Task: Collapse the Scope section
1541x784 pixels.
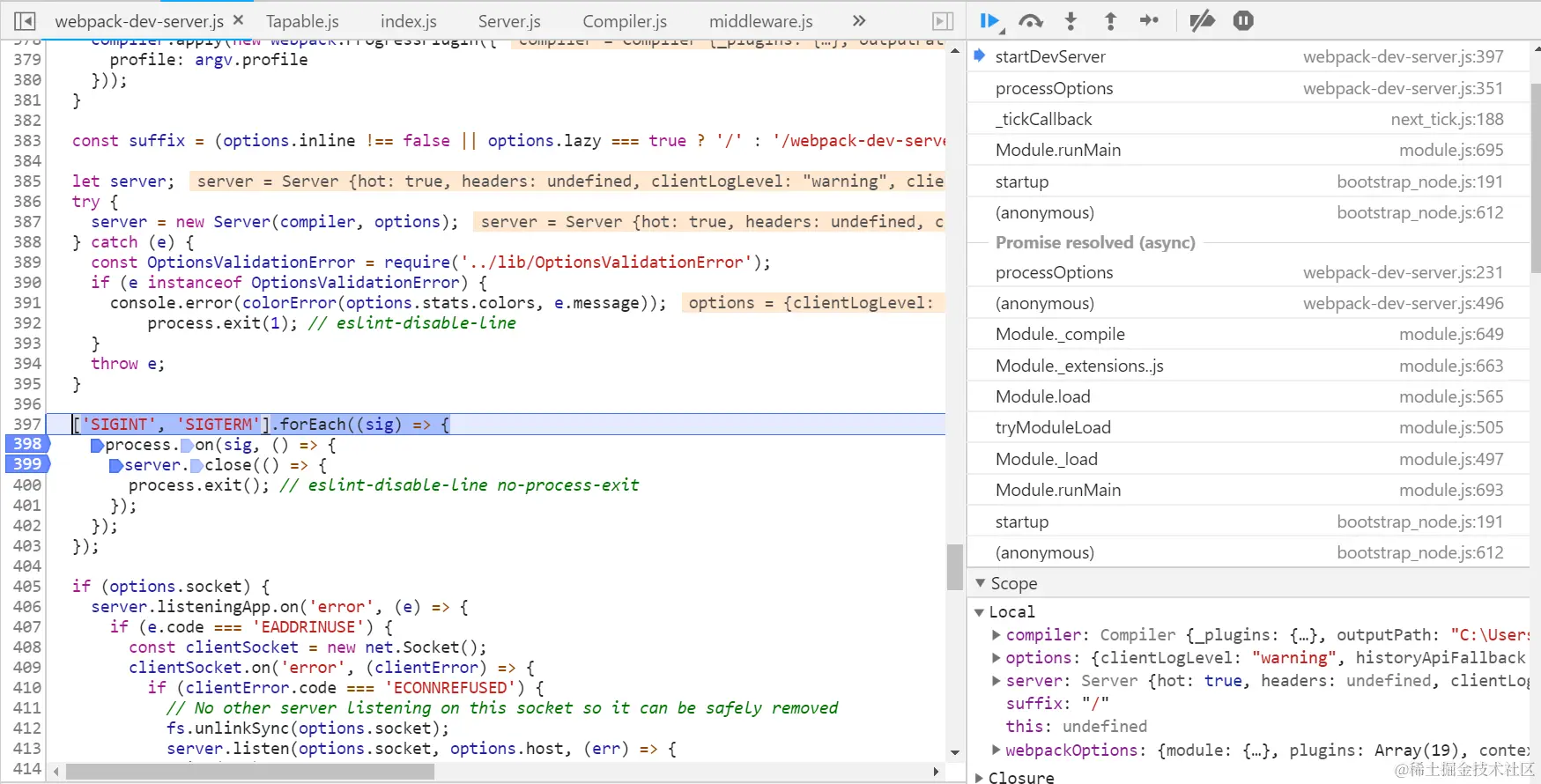Action: point(981,583)
